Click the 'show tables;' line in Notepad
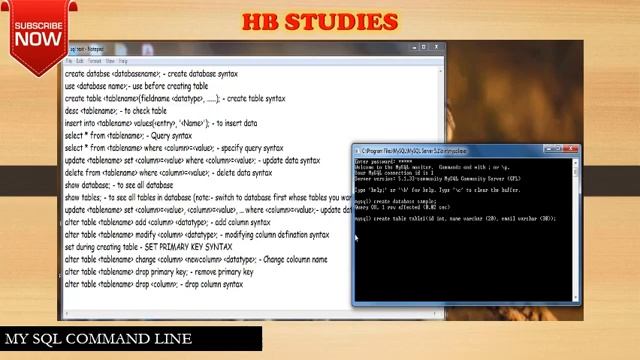Viewport: 640px width, 360px height. click(208, 198)
